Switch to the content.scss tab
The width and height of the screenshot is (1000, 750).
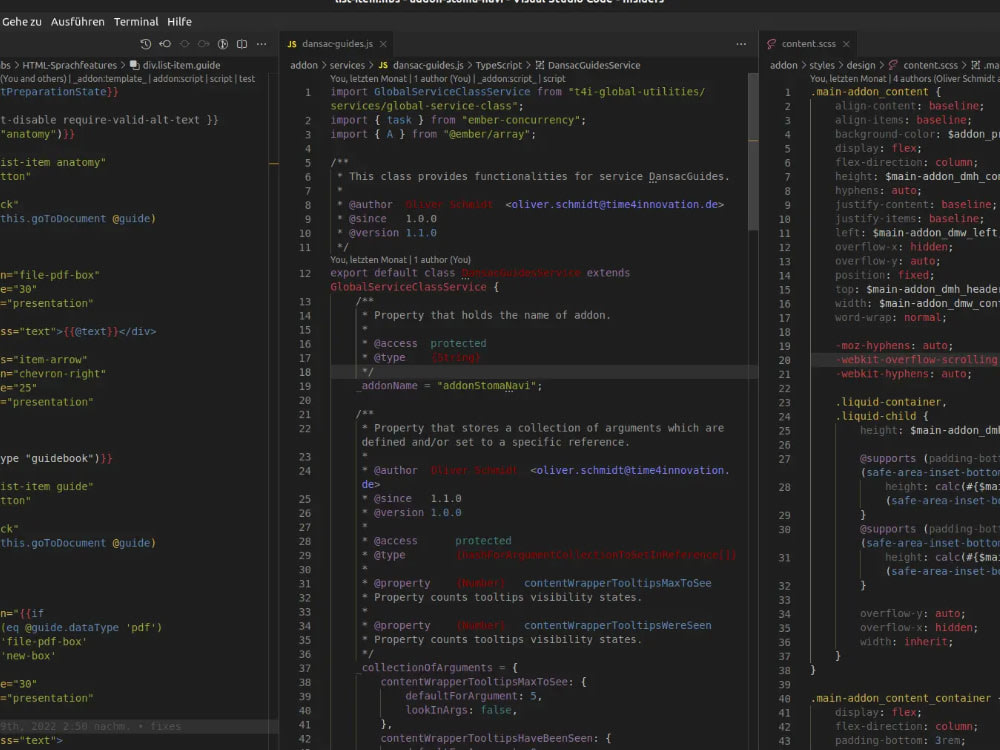point(807,44)
